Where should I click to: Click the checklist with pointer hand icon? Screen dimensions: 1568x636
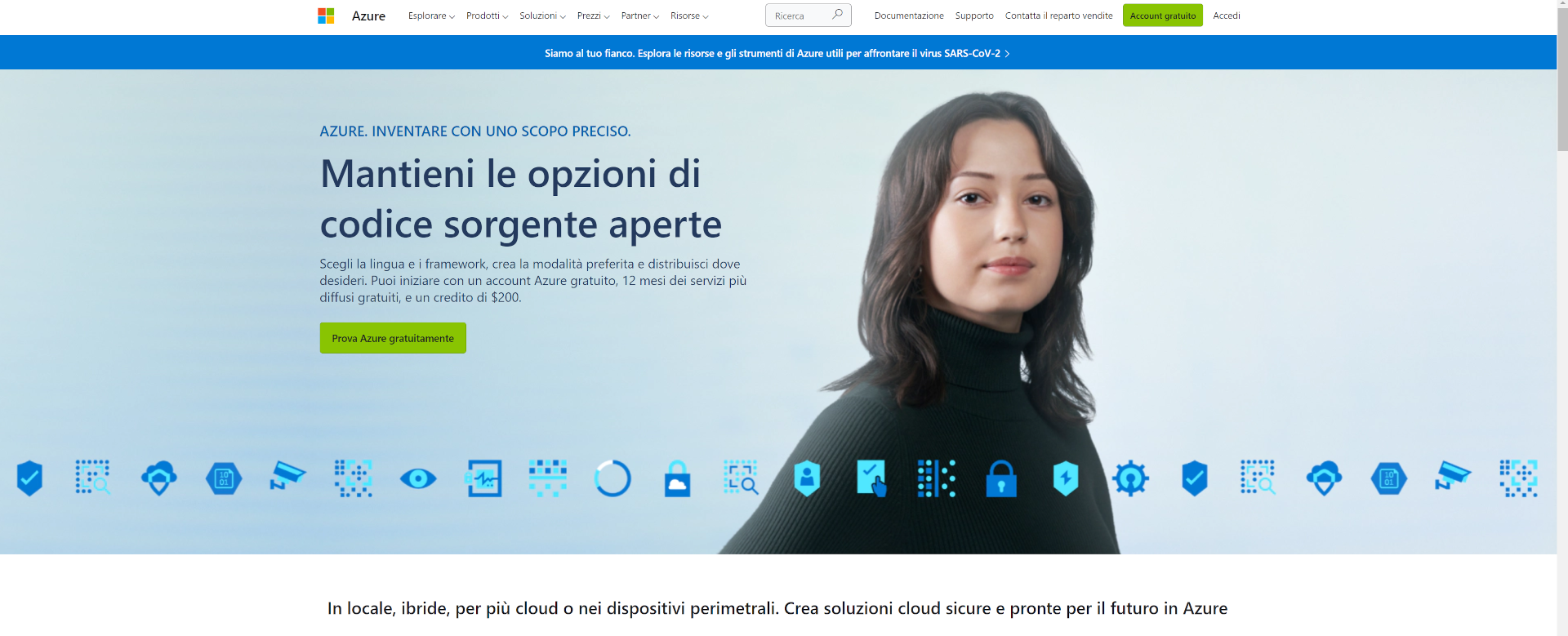871,478
